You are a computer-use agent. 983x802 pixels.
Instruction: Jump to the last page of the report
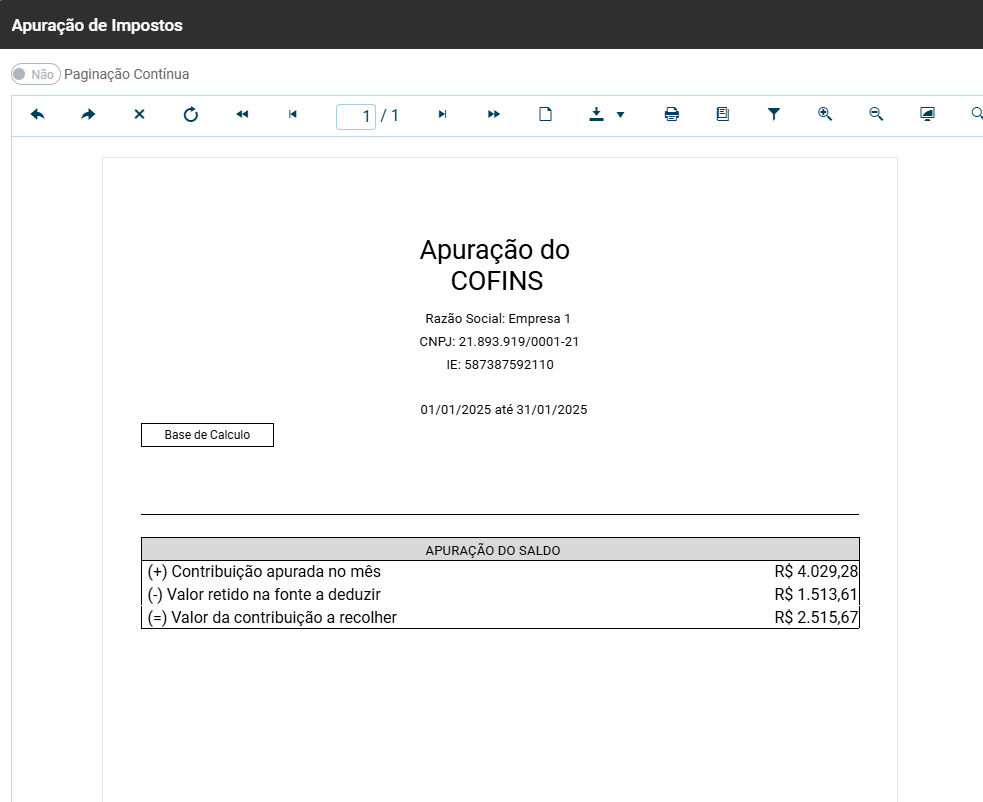[x=443, y=115]
